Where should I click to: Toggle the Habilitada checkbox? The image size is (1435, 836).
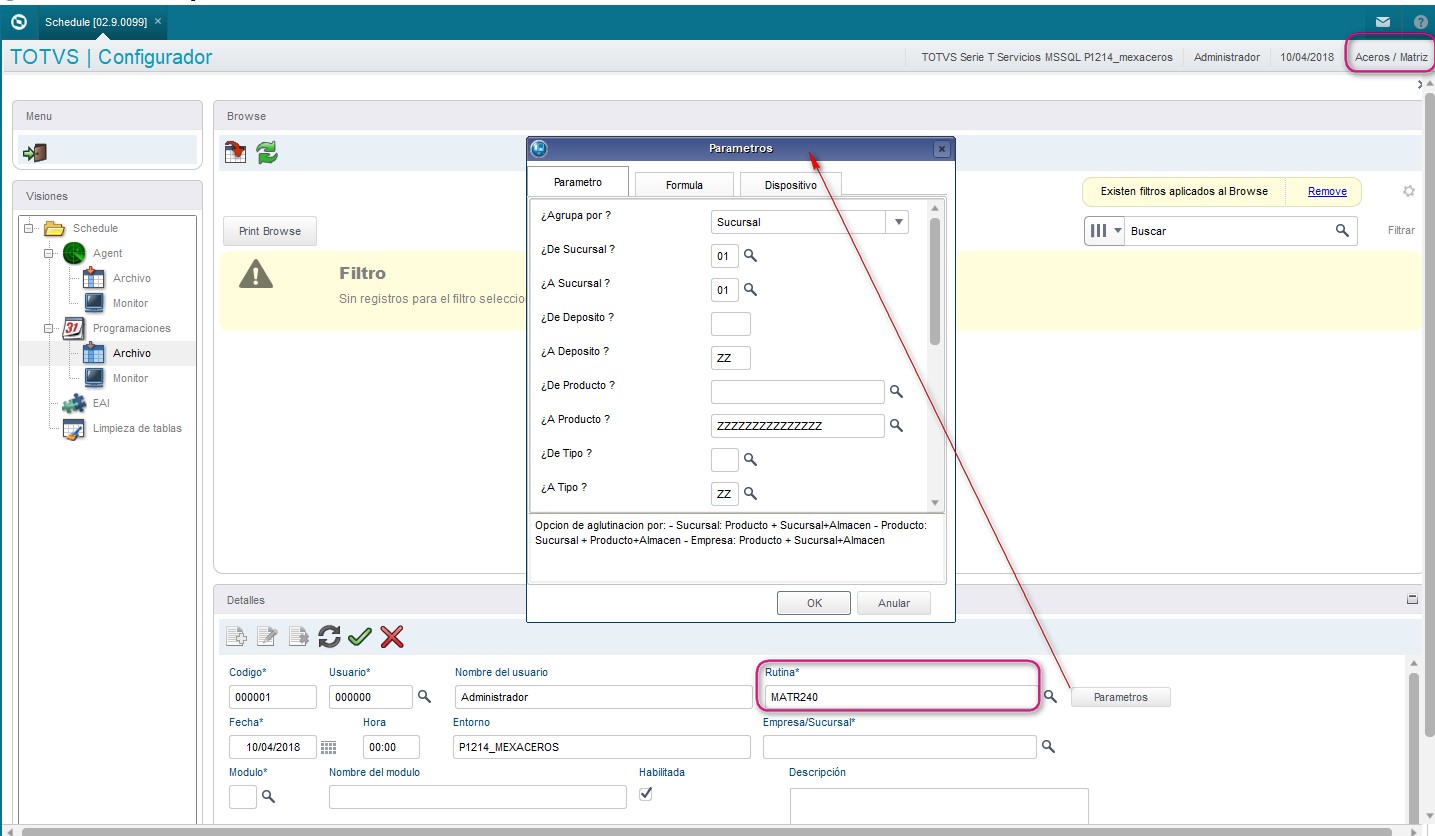click(646, 794)
